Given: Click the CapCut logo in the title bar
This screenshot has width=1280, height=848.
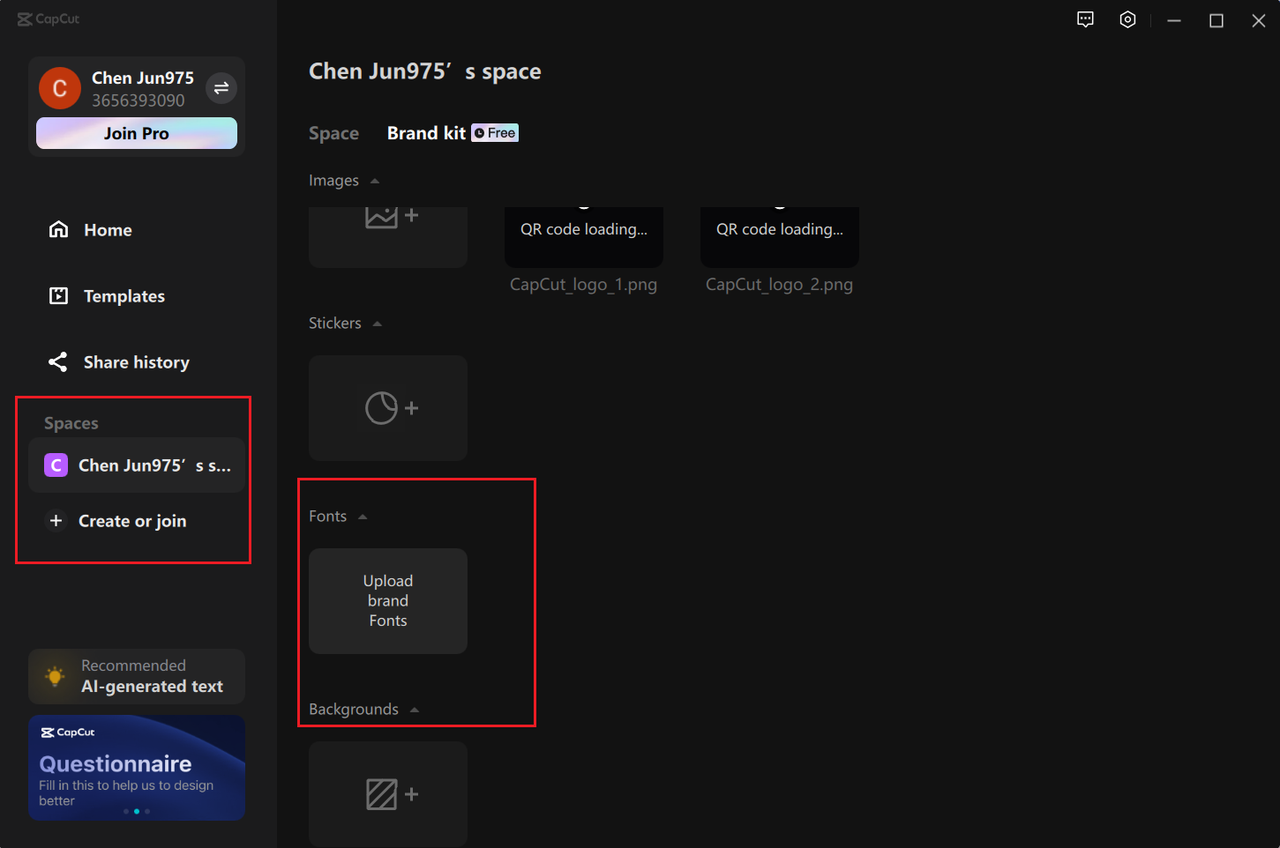Looking at the screenshot, I should pyautogui.click(x=47, y=18).
